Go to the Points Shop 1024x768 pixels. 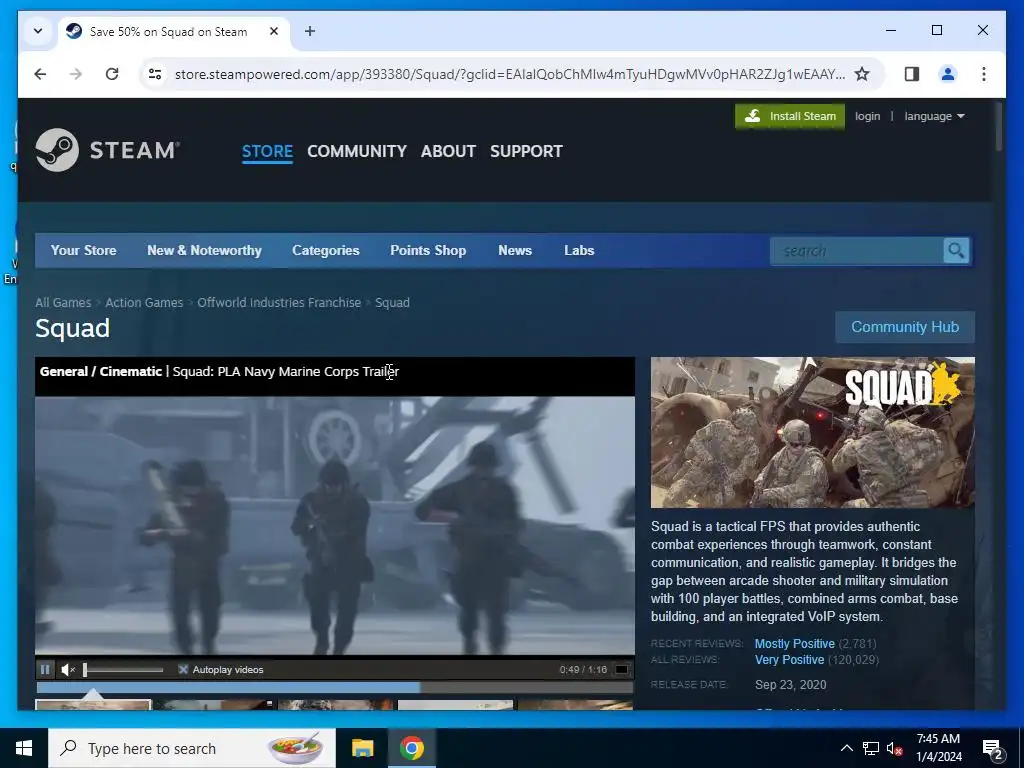pos(428,251)
